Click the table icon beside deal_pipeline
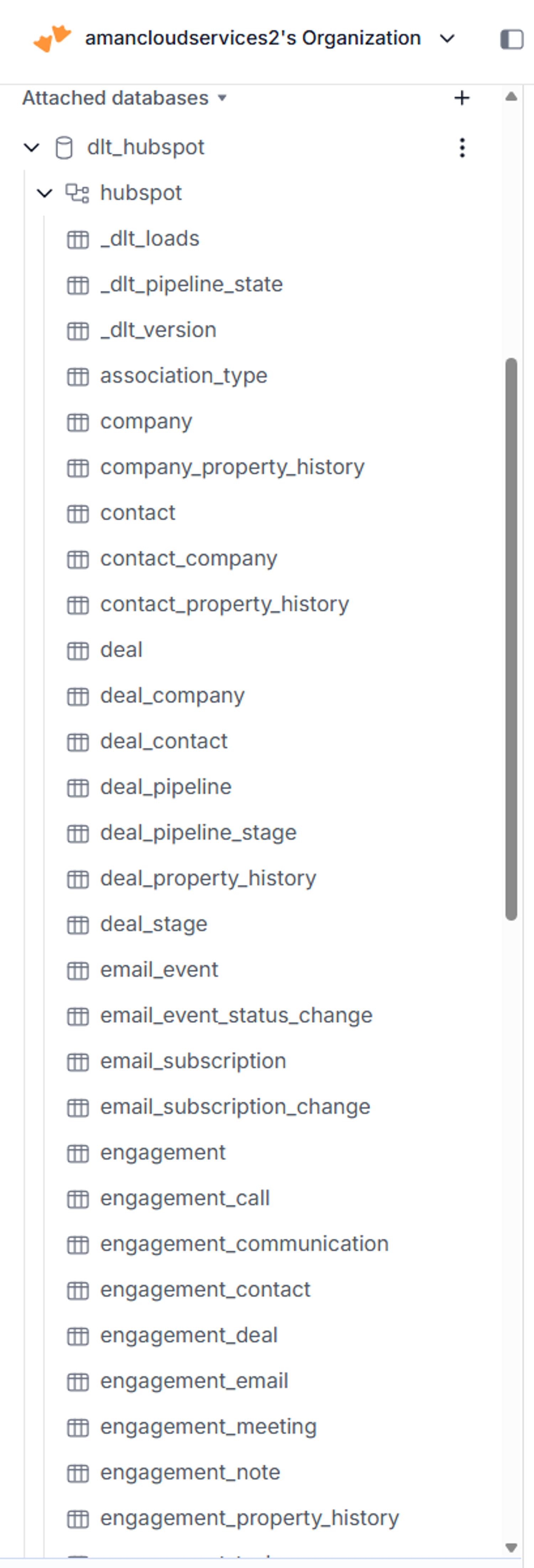The height and width of the screenshot is (1568, 534). pos(77,788)
